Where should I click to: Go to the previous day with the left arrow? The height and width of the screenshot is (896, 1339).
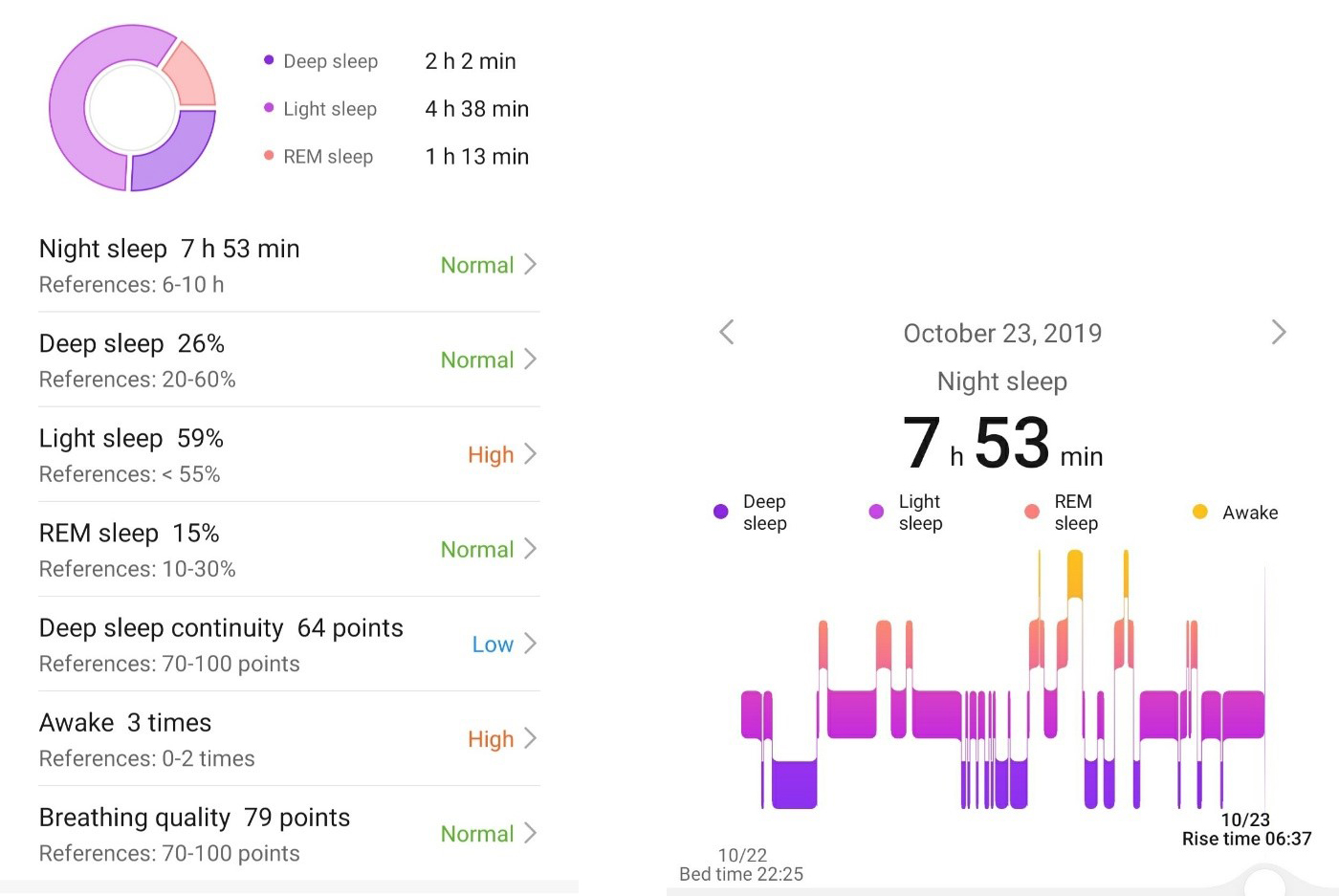(726, 332)
